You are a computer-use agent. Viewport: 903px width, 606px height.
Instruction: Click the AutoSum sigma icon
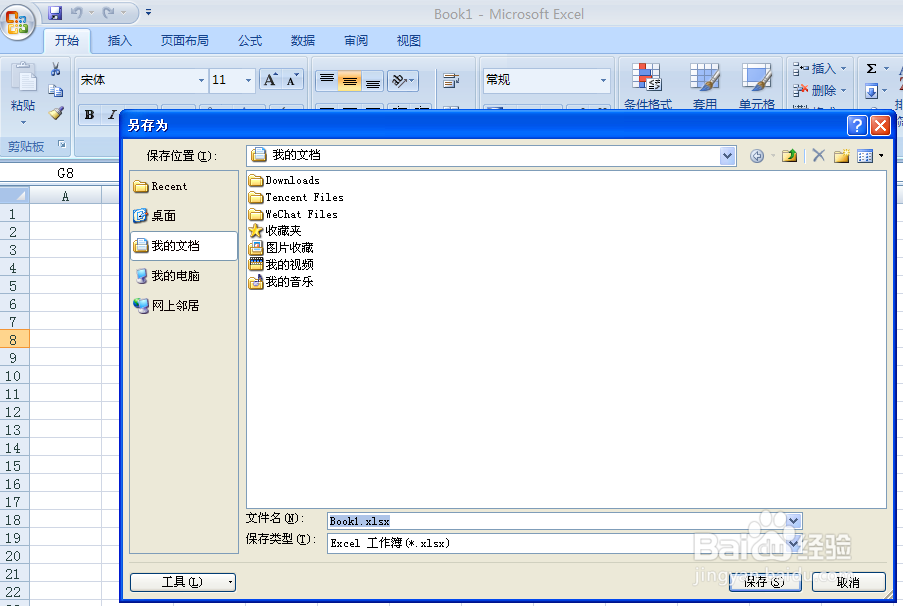[872, 69]
